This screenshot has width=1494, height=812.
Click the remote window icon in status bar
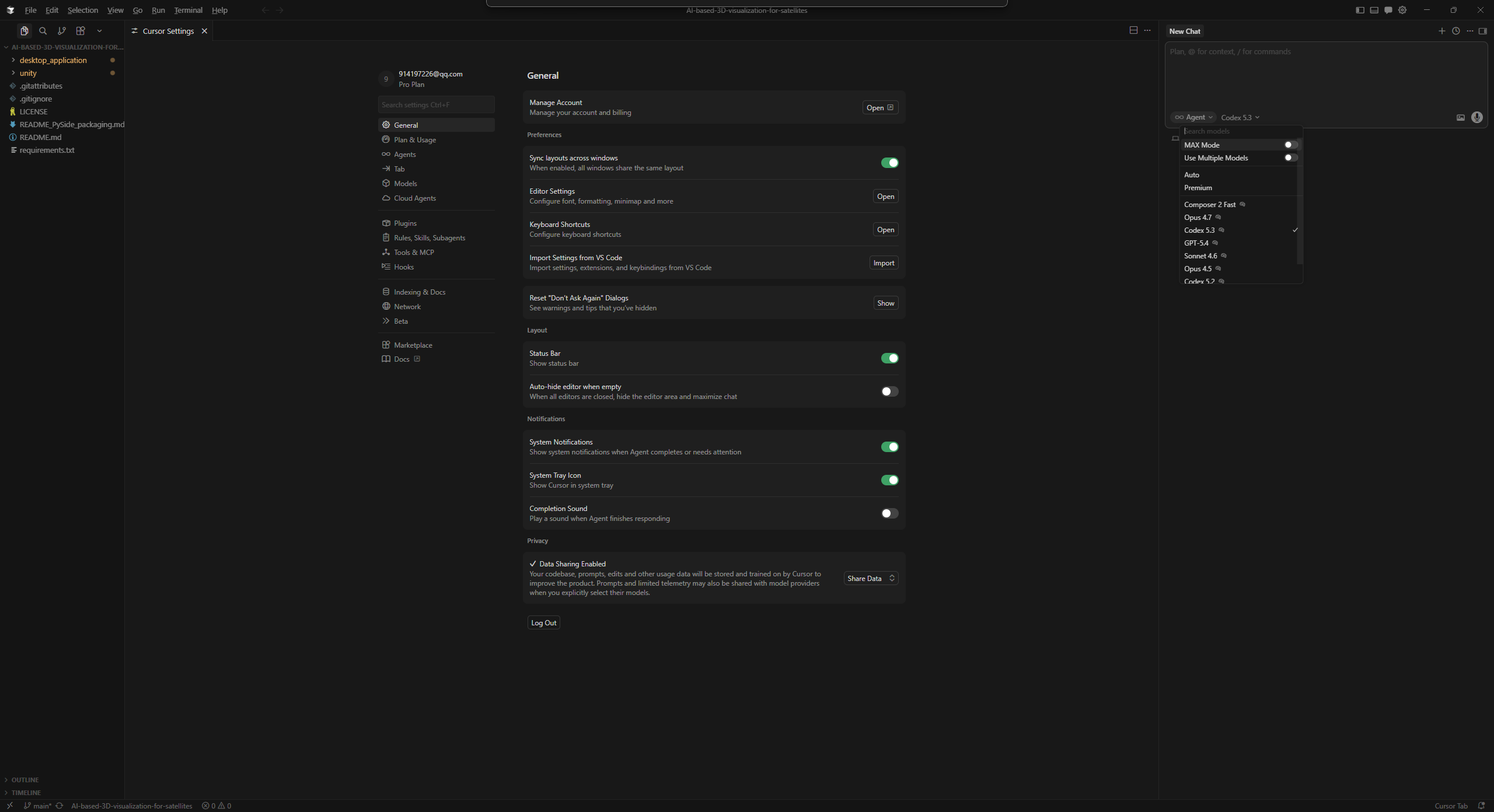pyautogui.click(x=10, y=806)
